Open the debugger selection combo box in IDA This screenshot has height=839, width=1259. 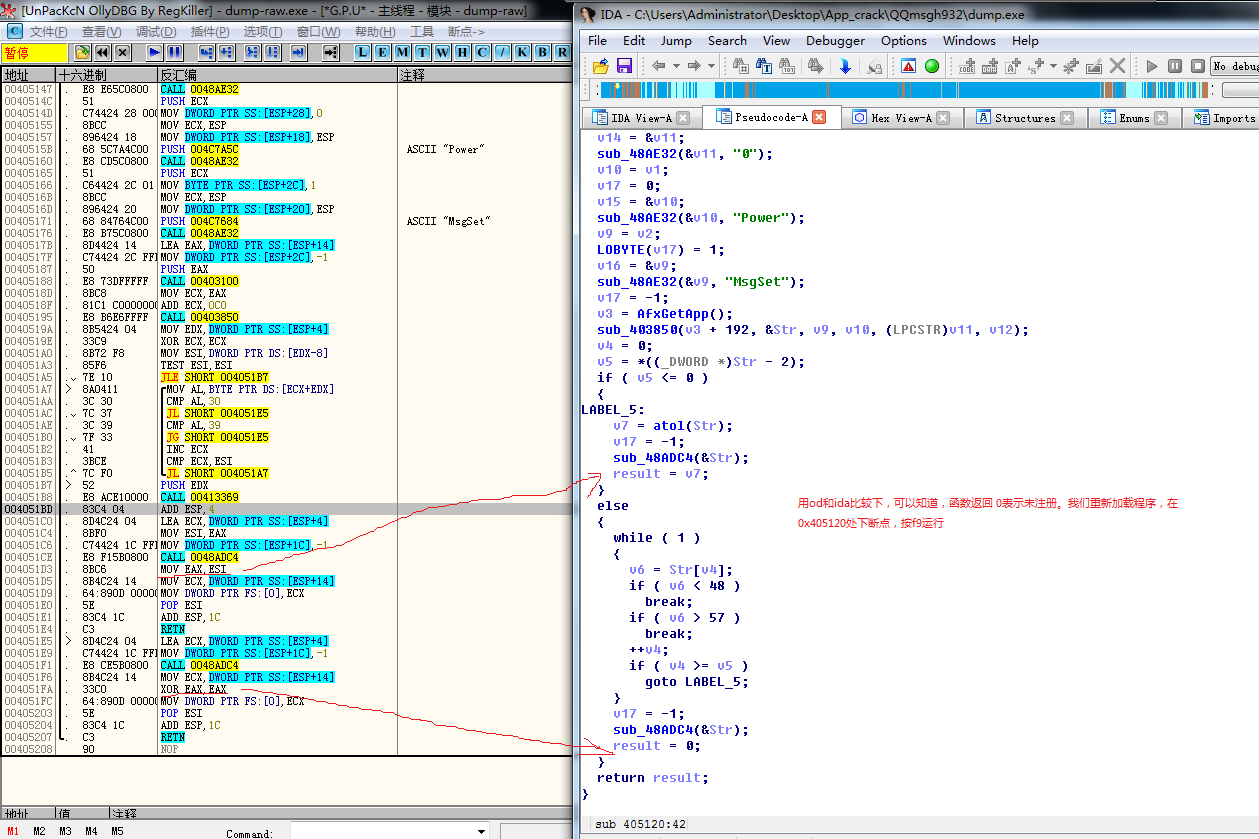(1234, 66)
